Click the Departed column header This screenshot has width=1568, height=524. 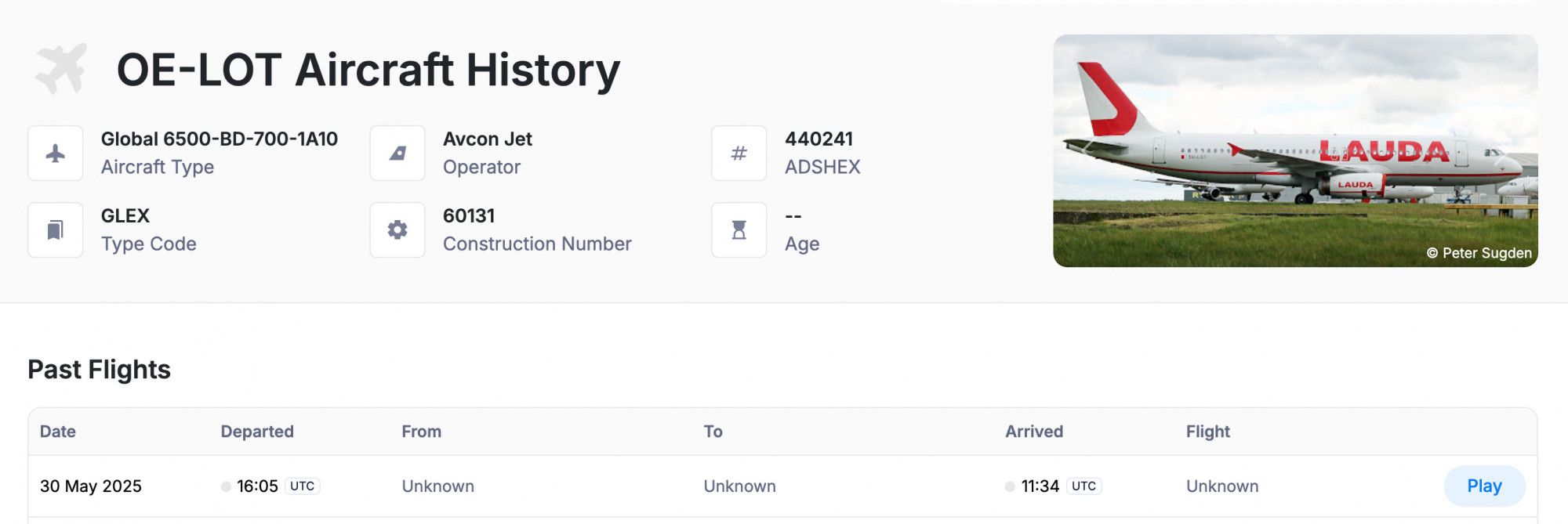tap(257, 432)
